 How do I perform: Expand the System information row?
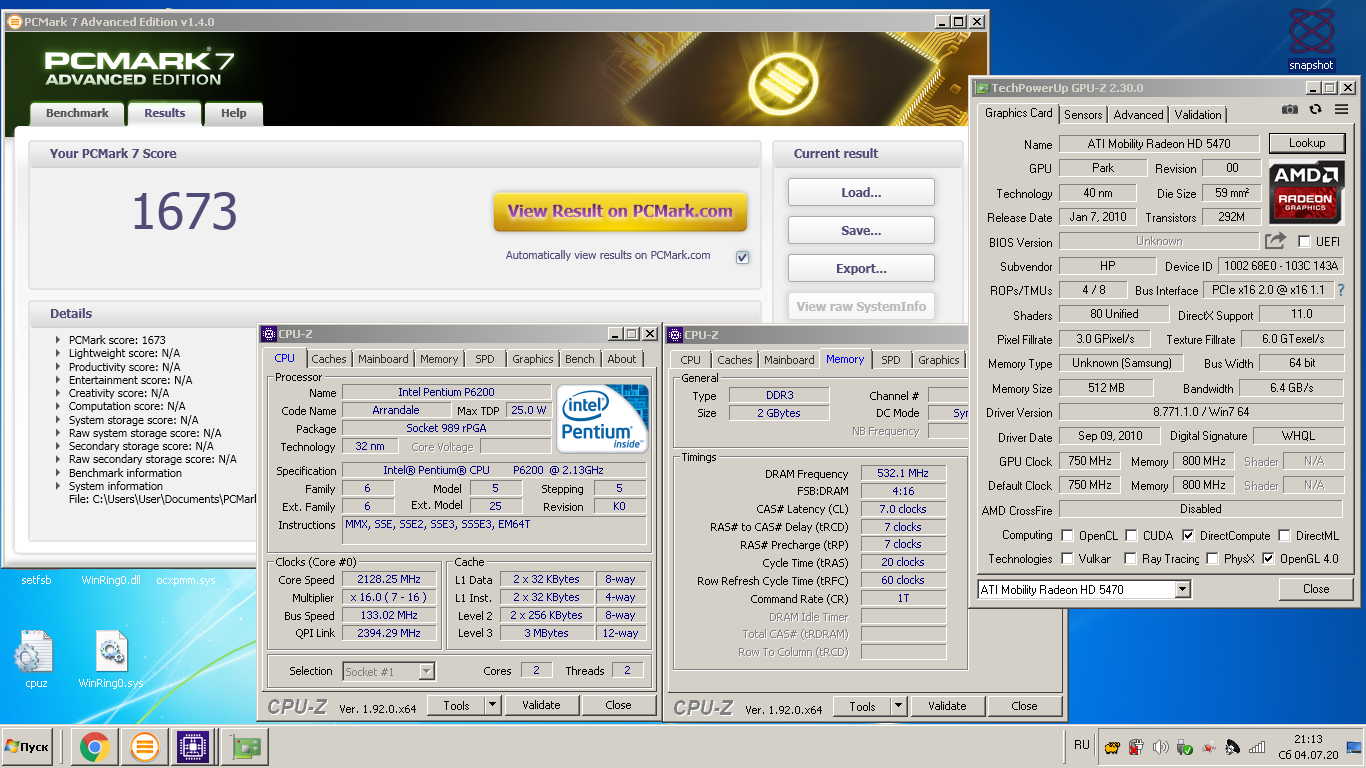tap(58, 486)
